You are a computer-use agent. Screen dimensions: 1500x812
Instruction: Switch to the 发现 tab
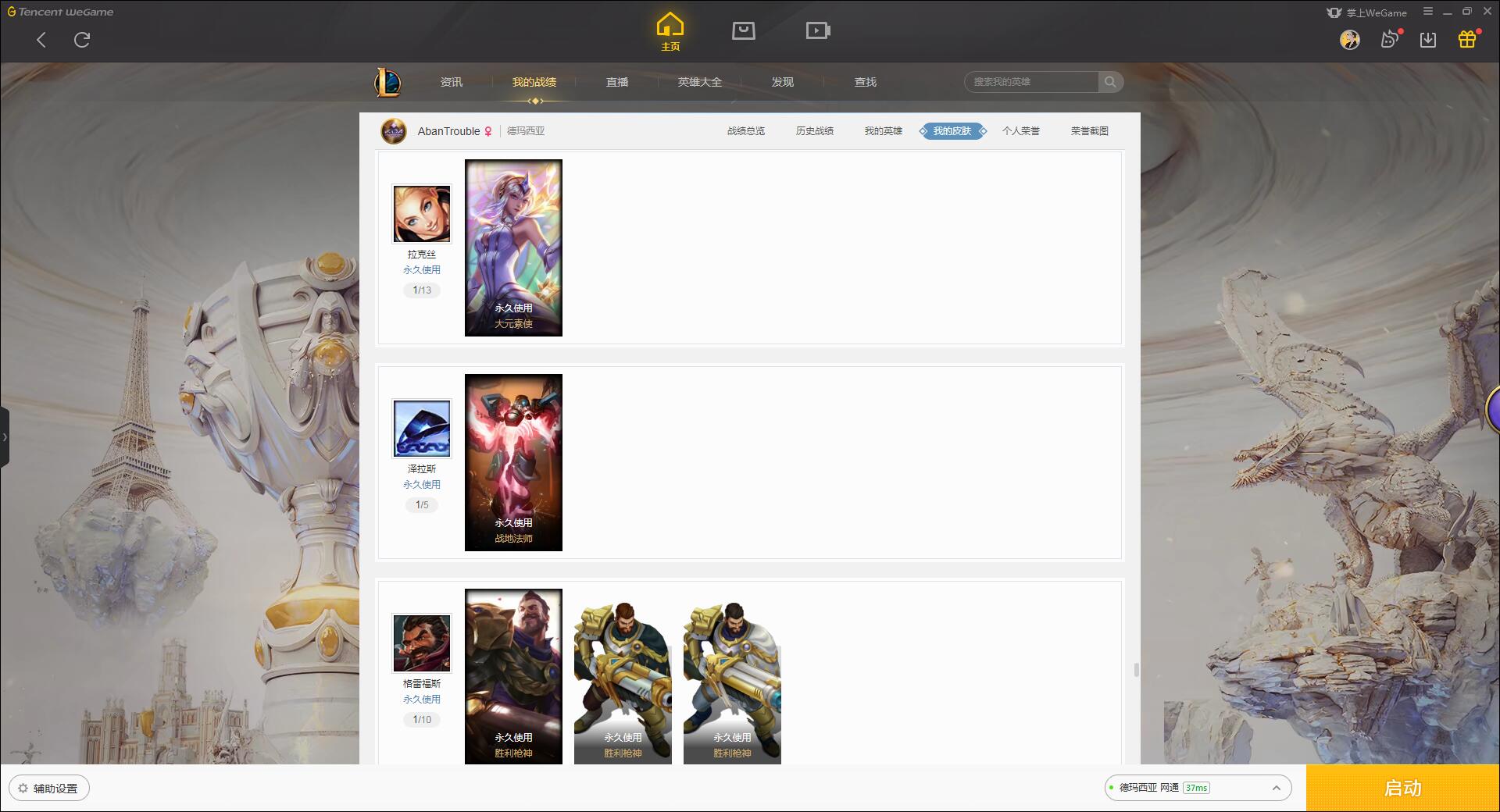click(783, 82)
